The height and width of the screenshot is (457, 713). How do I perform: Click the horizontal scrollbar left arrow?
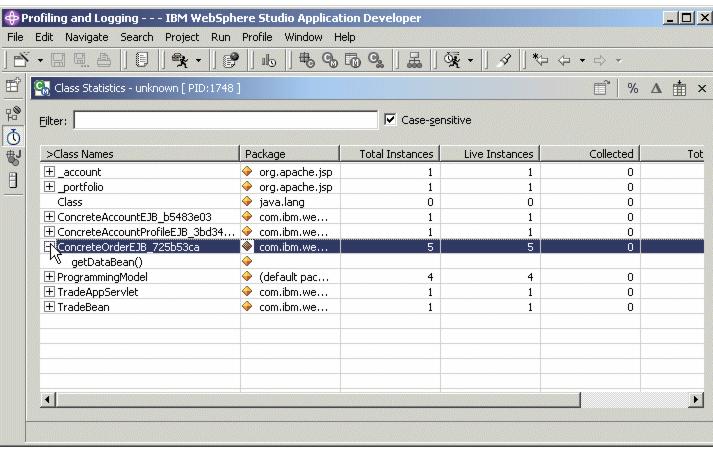[x=47, y=400]
